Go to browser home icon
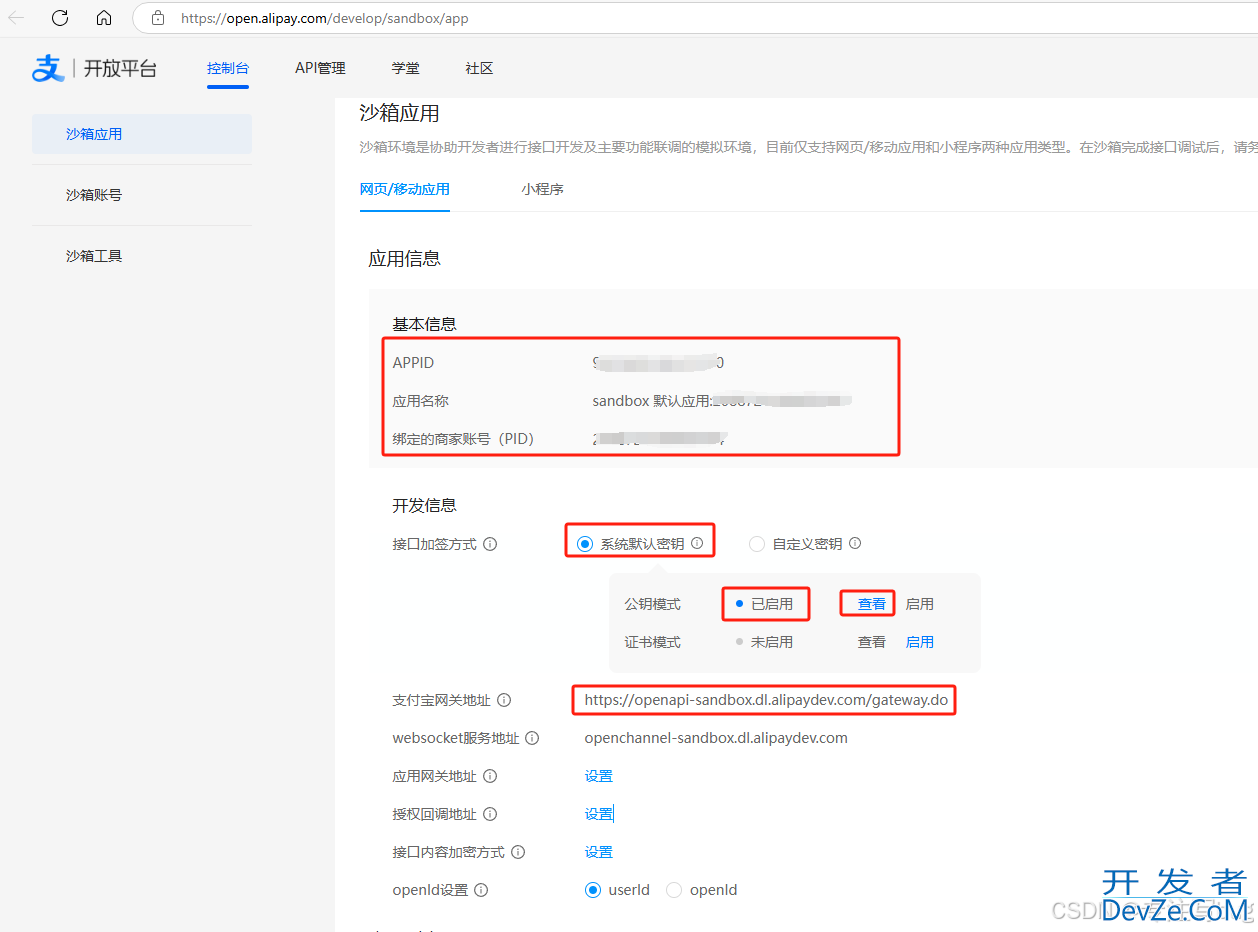The height and width of the screenshot is (932, 1258). [104, 18]
